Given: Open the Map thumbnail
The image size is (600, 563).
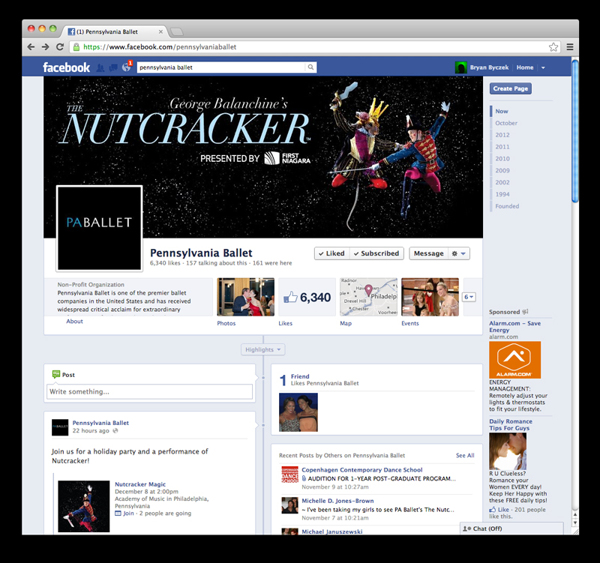Looking at the screenshot, I should pyautogui.click(x=368, y=297).
